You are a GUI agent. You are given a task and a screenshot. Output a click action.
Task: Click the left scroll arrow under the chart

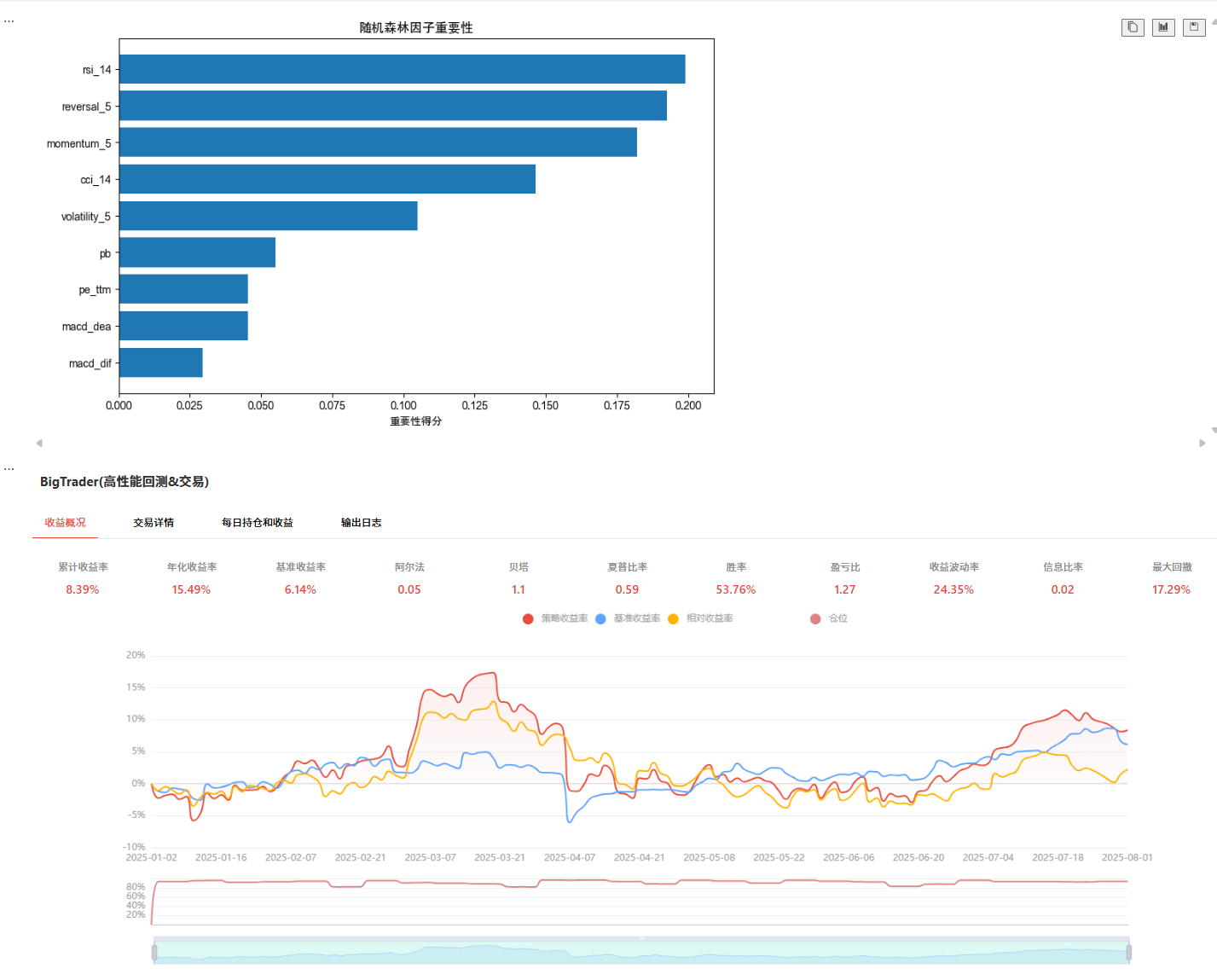coord(39,443)
